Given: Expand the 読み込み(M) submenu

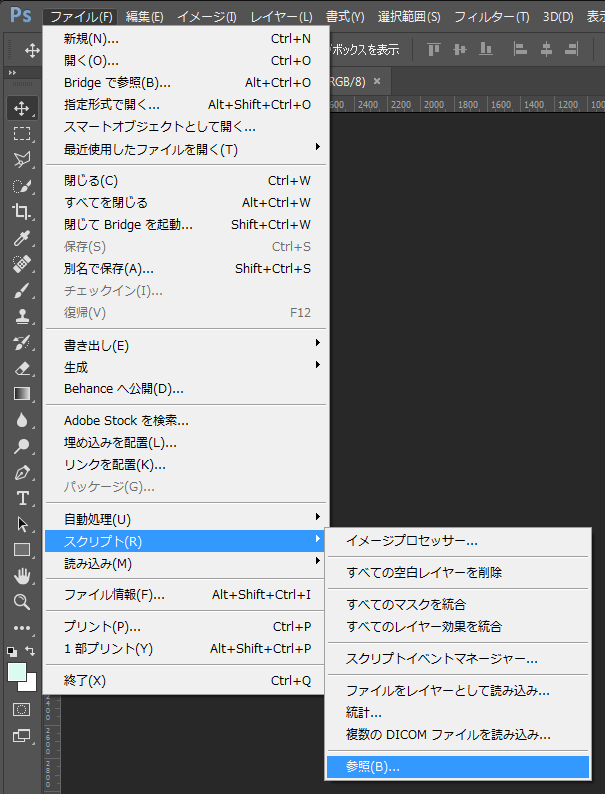Looking at the screenshot, I should click(185, 563).
